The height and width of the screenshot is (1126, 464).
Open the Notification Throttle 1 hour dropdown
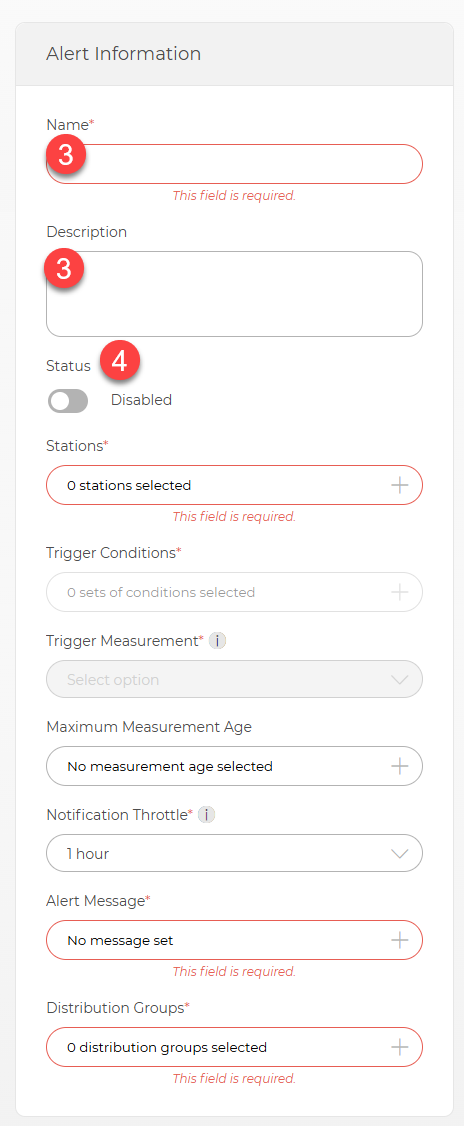(x=234, y=853)
